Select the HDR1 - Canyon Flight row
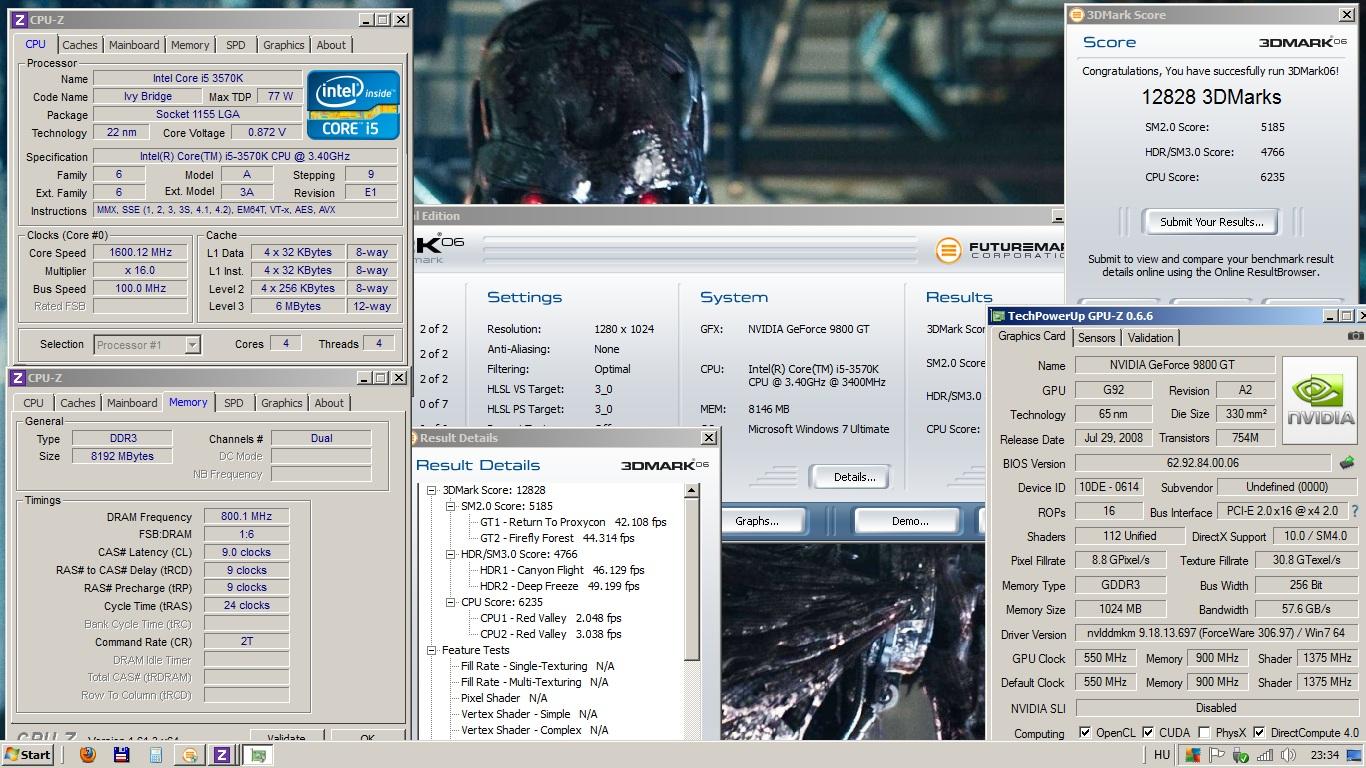This screenshot has width=1366, height=768. pyautogui.click(x=562, y=570)
